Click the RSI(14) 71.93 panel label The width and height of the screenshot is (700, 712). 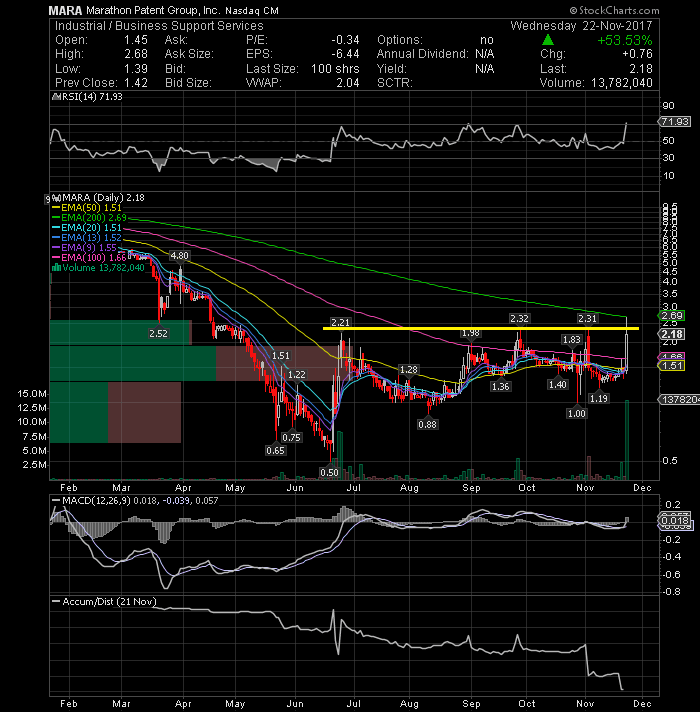click(x=92, y=97)
